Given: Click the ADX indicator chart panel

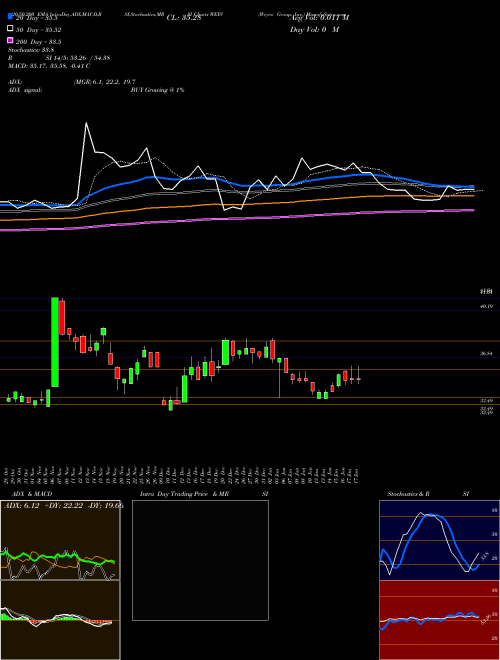Looking at the screenshot, I should pos(60,540).
